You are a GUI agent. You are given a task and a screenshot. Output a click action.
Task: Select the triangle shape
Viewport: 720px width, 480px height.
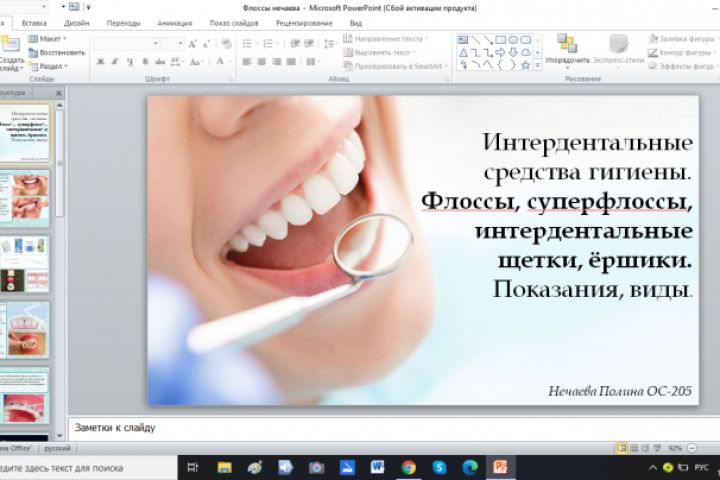pyautogui.click(x=463, y=52)
